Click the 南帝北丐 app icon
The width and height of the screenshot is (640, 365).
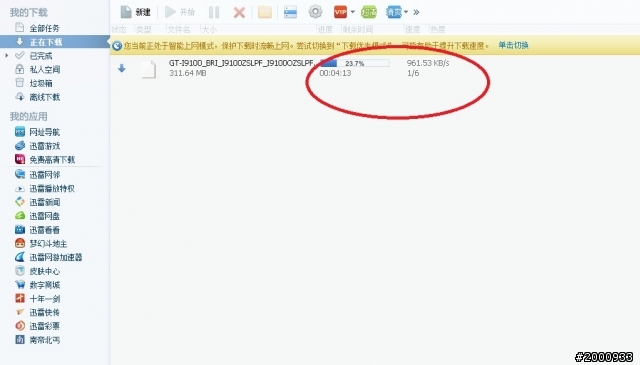(20, 340)
